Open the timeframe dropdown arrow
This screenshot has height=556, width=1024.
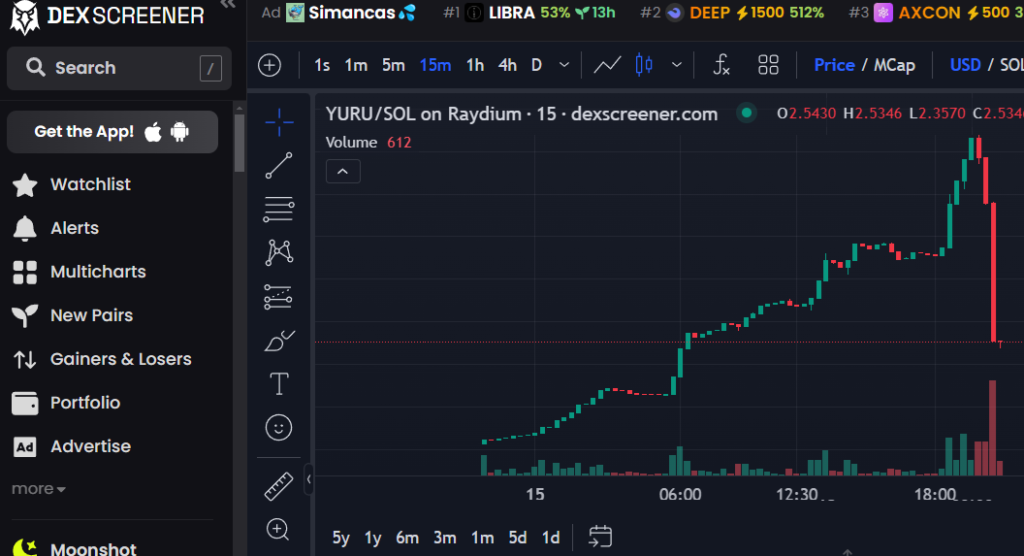tap(564, 65)
